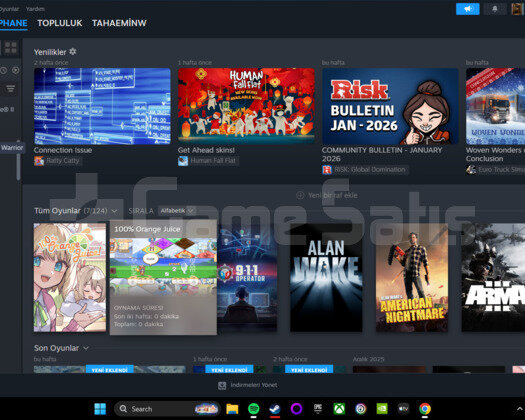Viewport: 525px width, 420px height.
Task: Click the taskbar Search box
Action: click(x=167, y=409)
